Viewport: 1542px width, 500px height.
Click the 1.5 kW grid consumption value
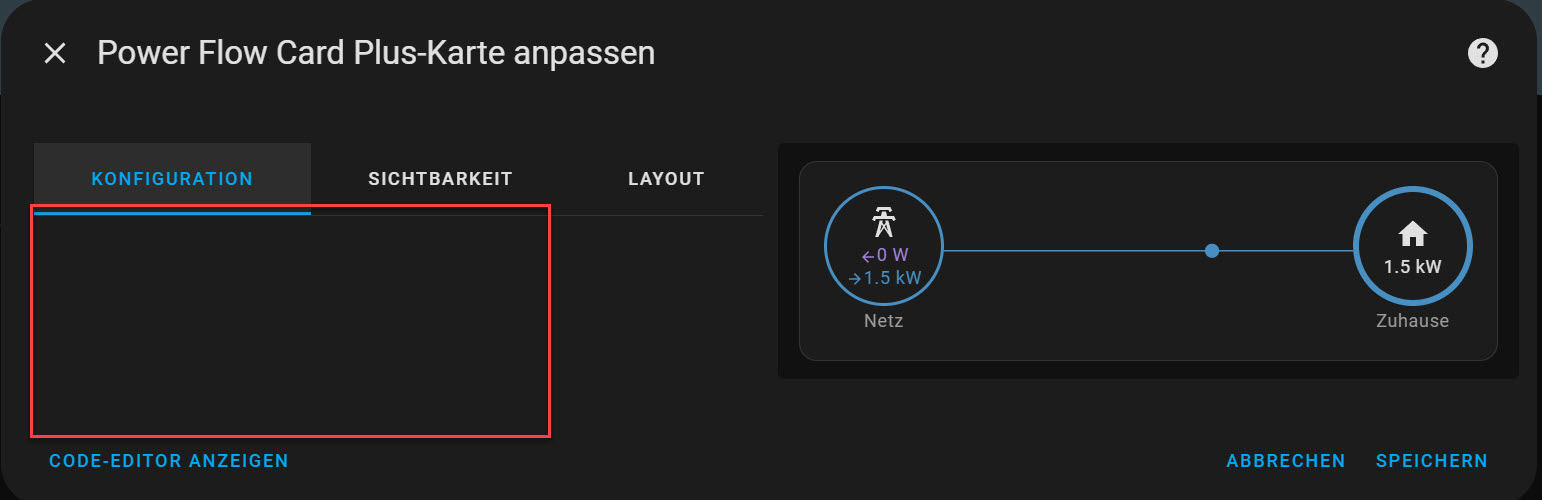tap(892, 279)
